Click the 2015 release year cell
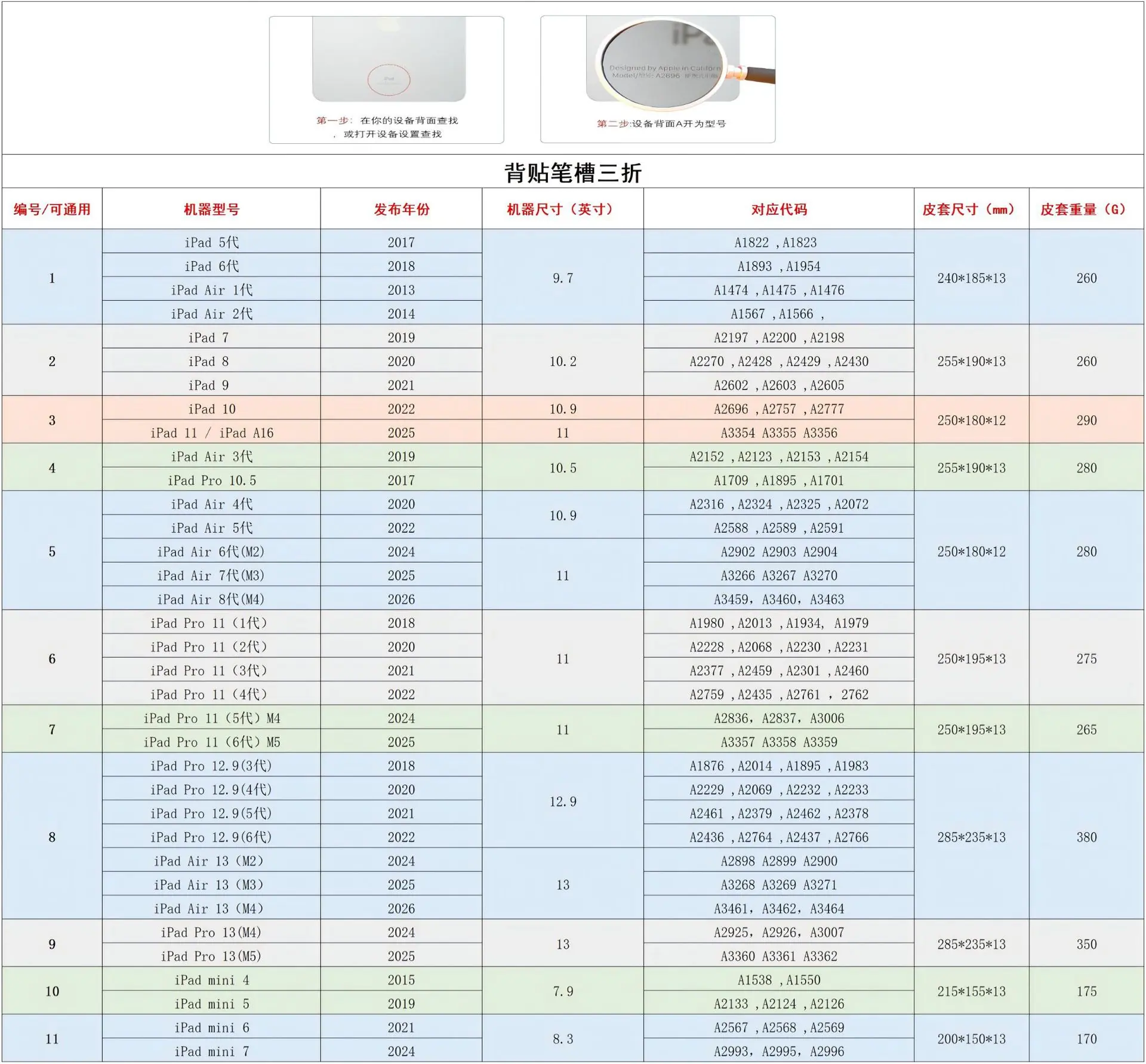Image resolution: width=1146 pixels, height=1064 pixels. tap(401, 980)
